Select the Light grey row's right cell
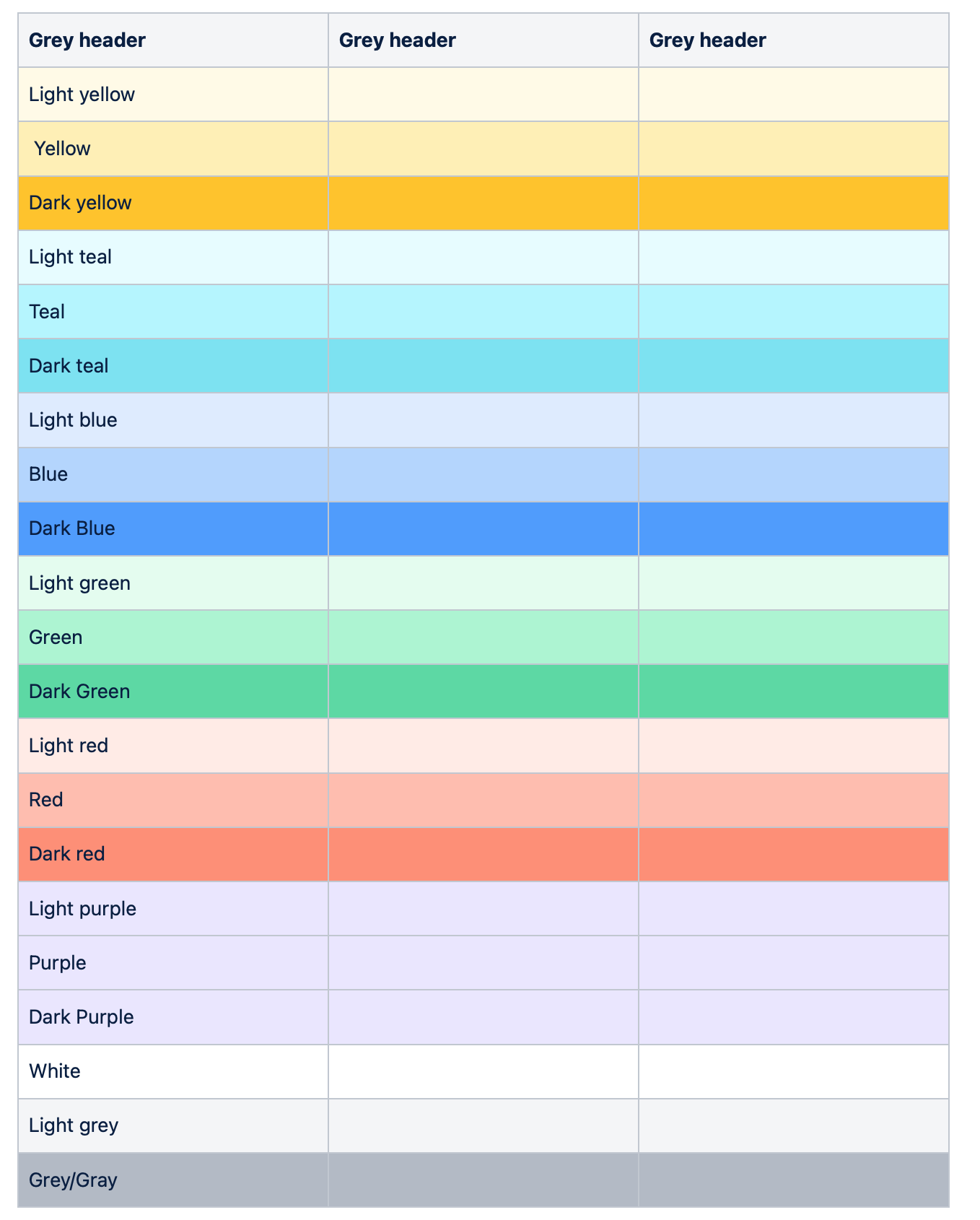The height and width of the screenshot is (1220, 980). 793,1125
